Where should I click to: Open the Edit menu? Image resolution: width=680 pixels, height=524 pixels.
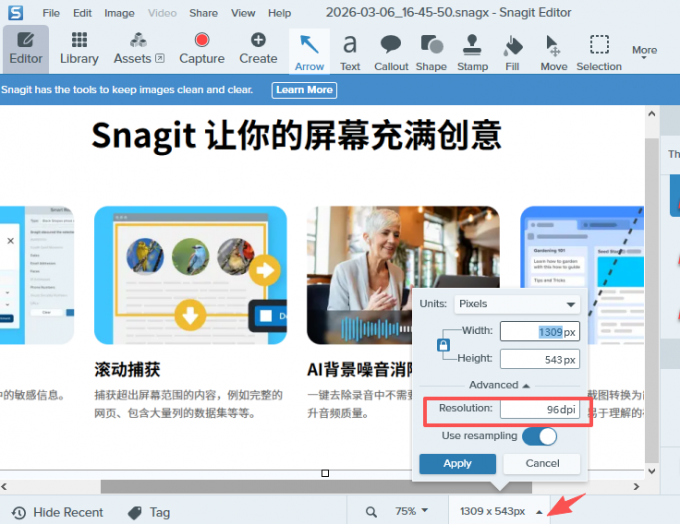point(82,13)
